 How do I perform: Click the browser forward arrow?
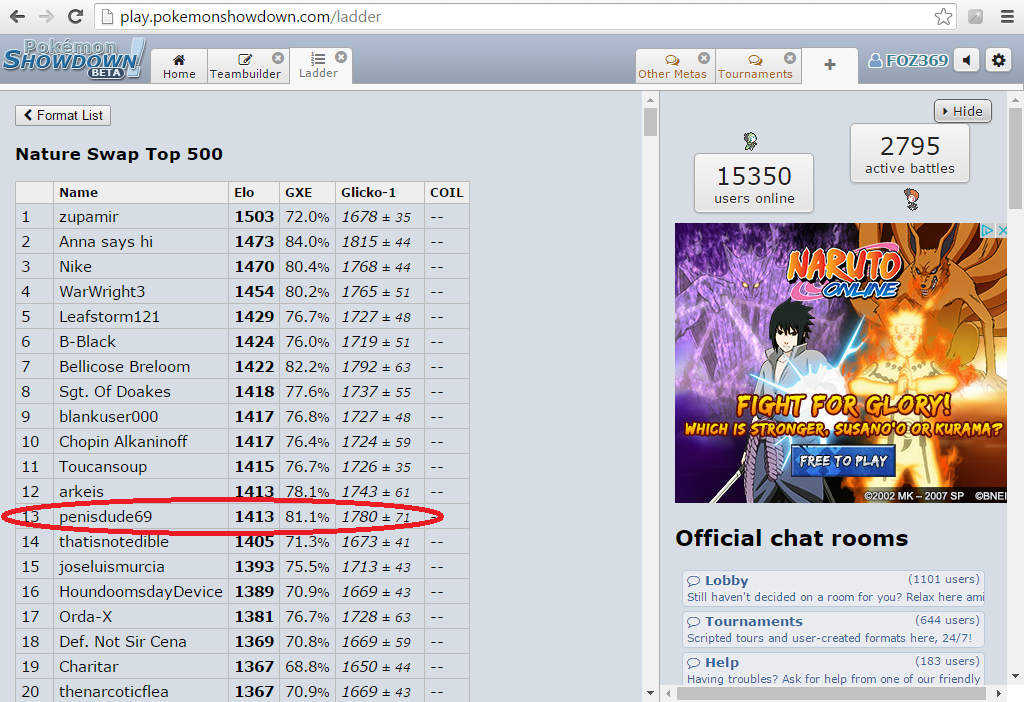tap(46, 16)
